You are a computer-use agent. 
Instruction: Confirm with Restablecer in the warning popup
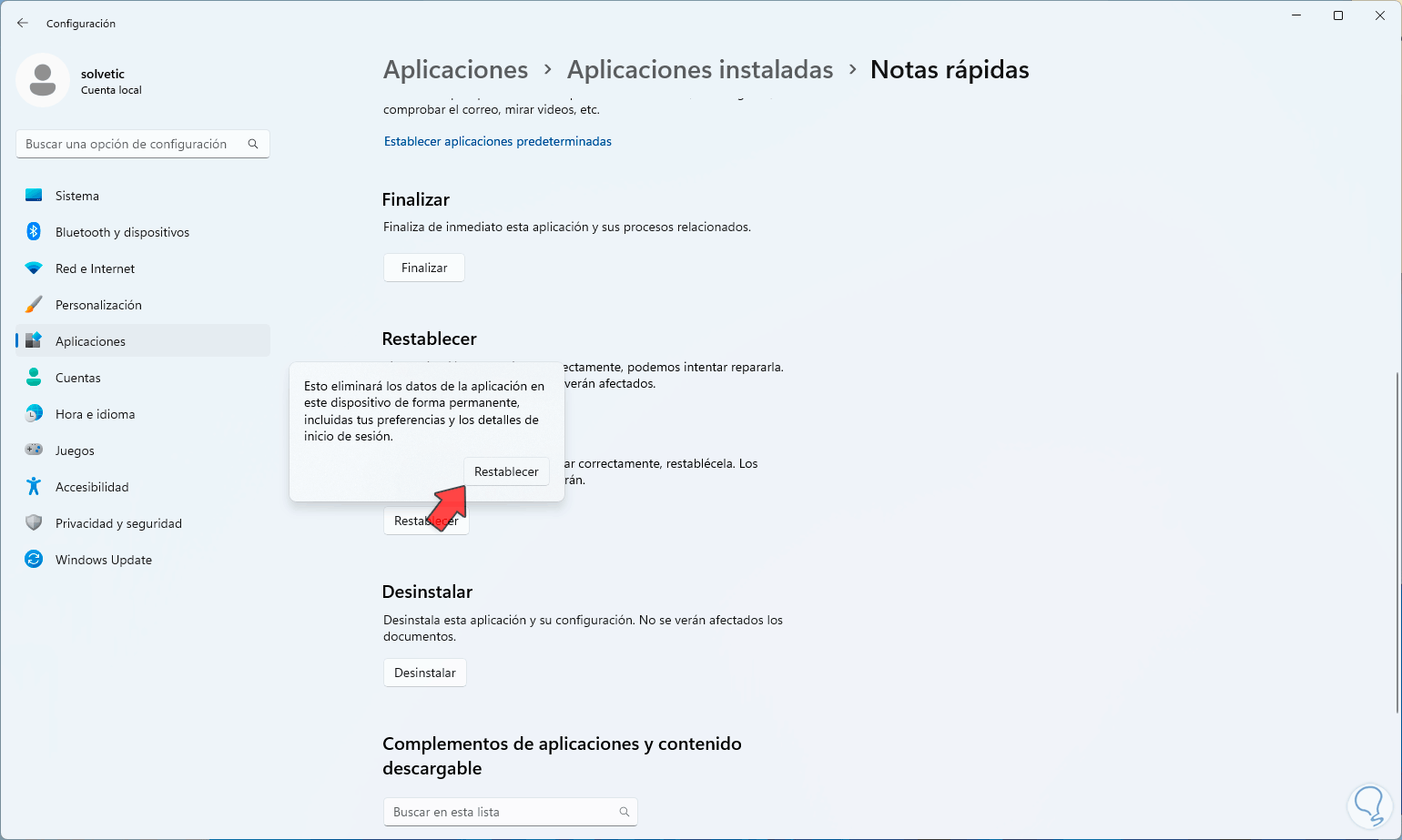pos(506,471)
